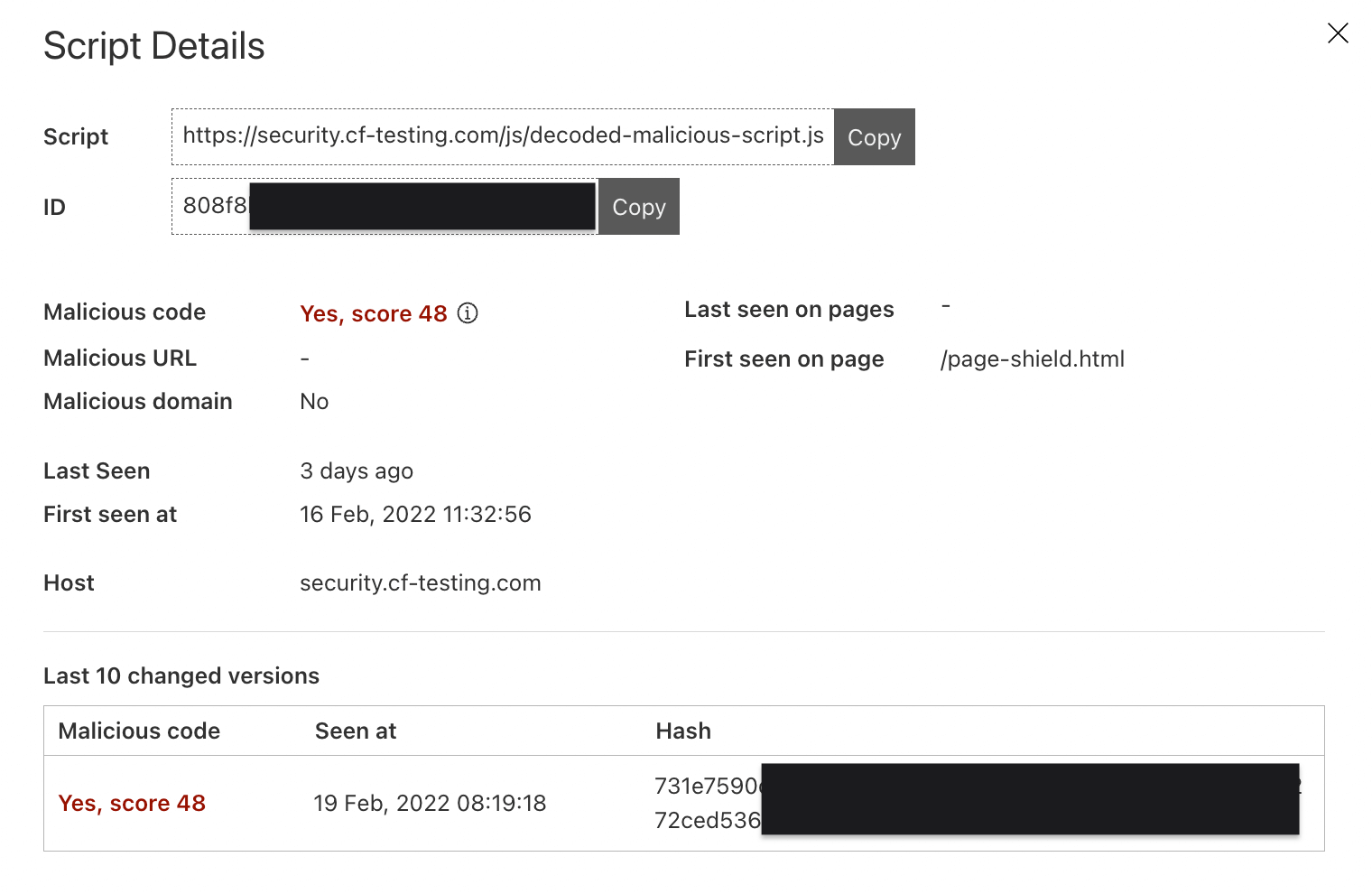Image resolution: width=1372 pixels, height=894 pixels.
Task: Select the Yes, score 48 table entry
Action: [132, 802]
